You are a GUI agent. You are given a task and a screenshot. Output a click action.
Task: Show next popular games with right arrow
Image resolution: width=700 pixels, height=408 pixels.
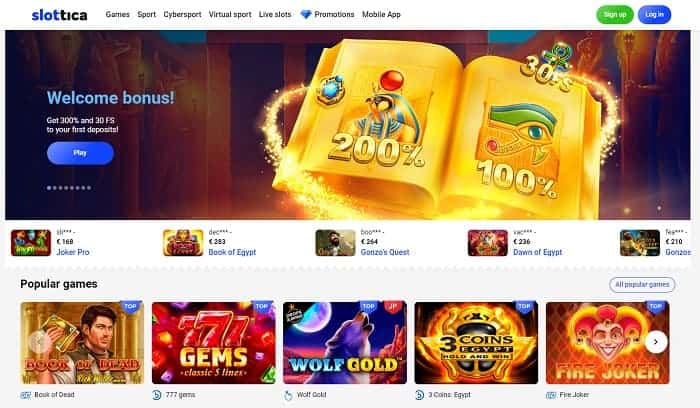tap(656, 342)
